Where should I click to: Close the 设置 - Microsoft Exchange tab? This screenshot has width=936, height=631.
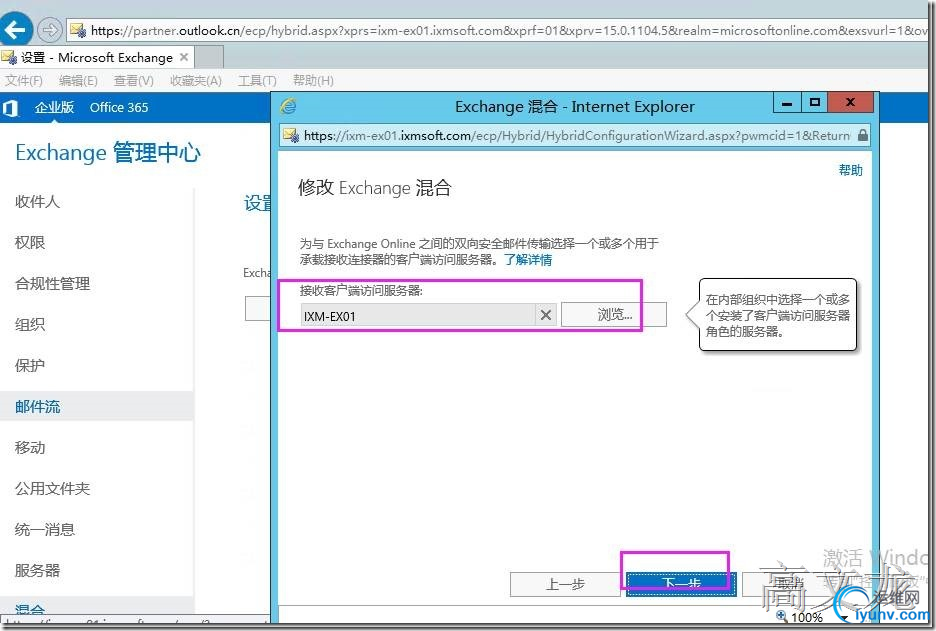click(184, 57)
